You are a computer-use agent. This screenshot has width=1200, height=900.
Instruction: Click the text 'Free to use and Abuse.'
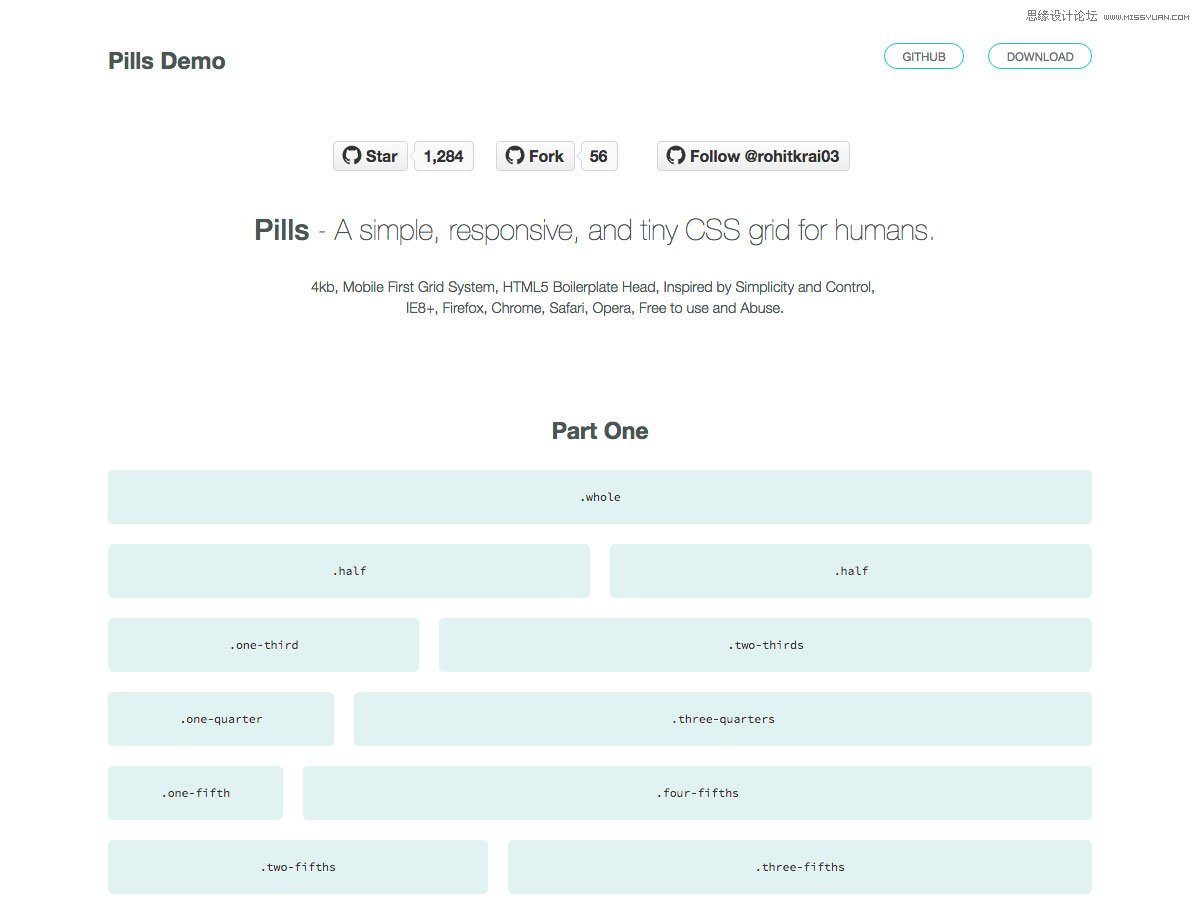(711, 308)
